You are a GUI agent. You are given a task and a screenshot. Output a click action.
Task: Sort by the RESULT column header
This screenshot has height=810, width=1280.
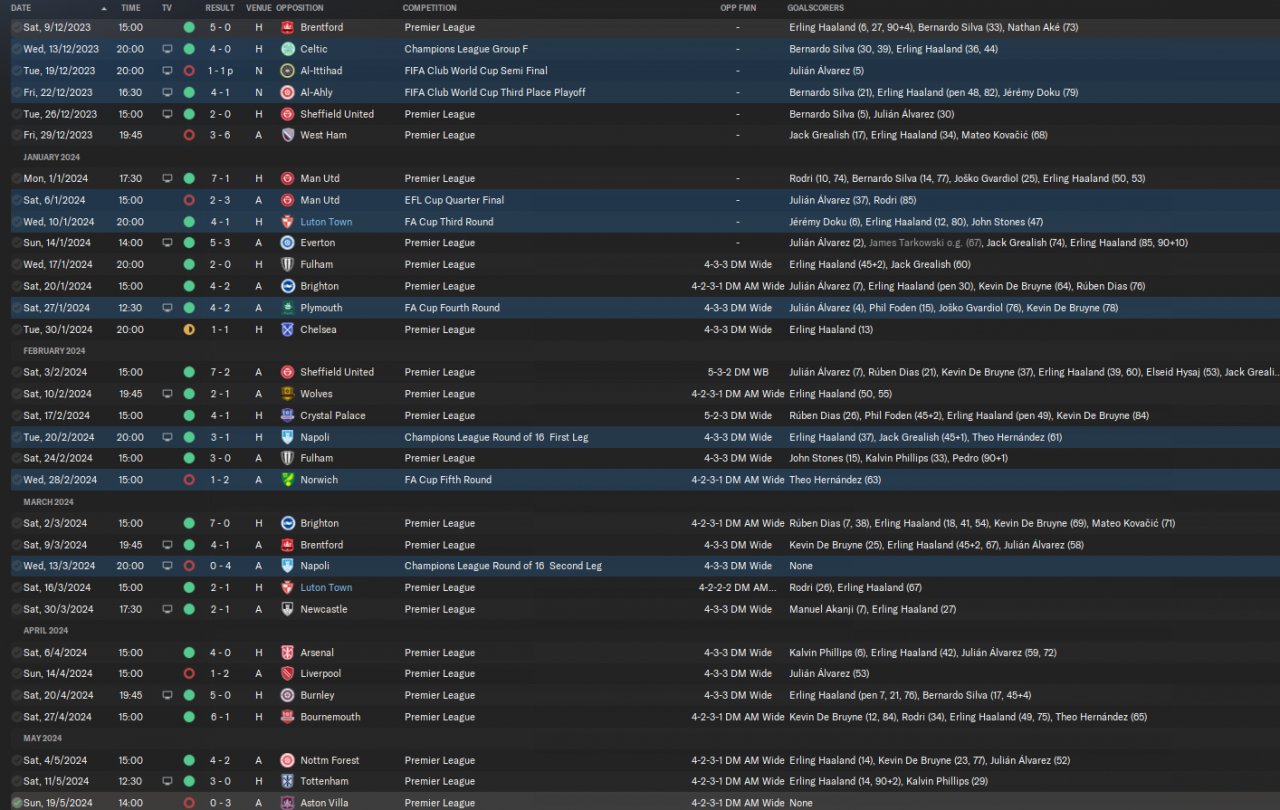220,8
